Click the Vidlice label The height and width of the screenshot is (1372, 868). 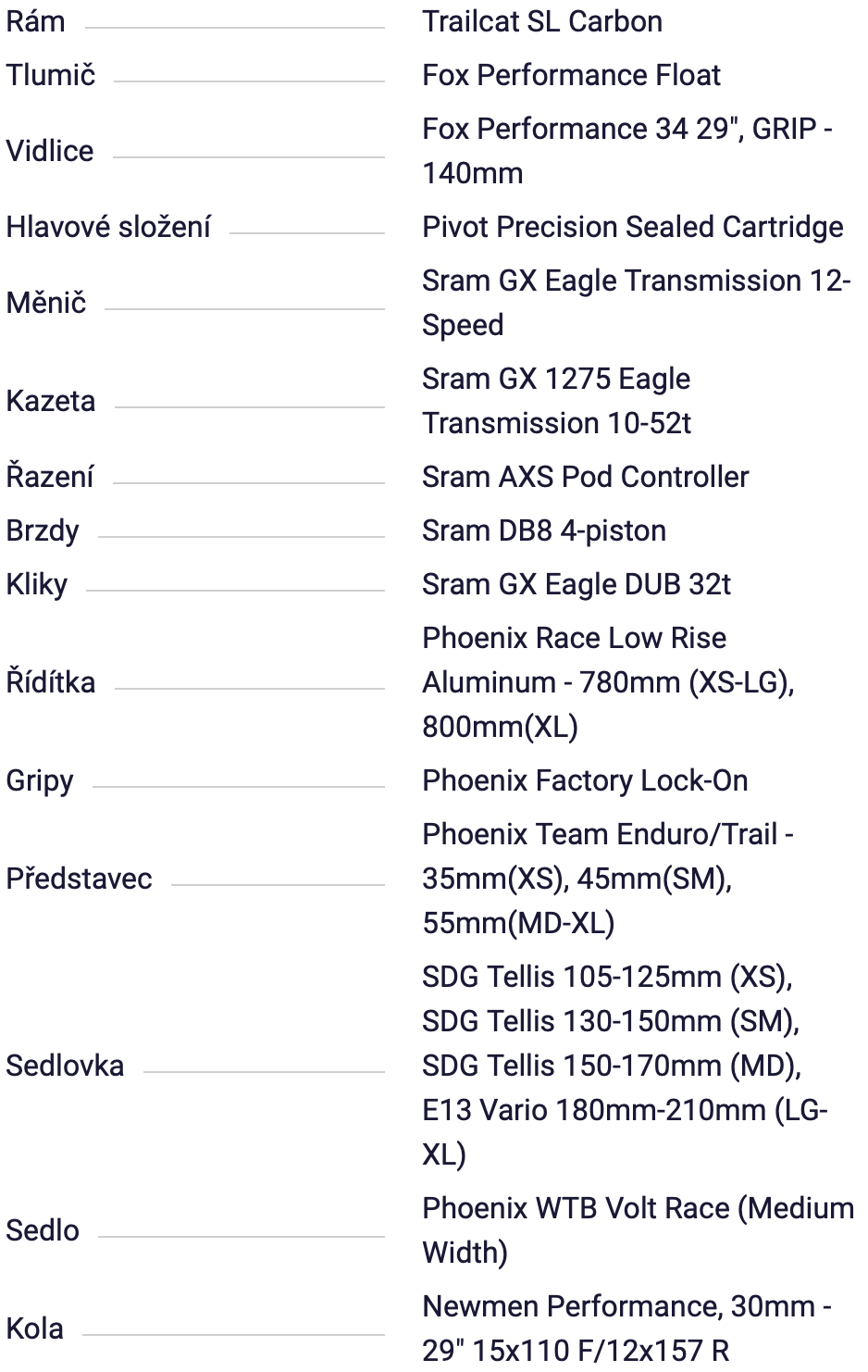[49, 151]
